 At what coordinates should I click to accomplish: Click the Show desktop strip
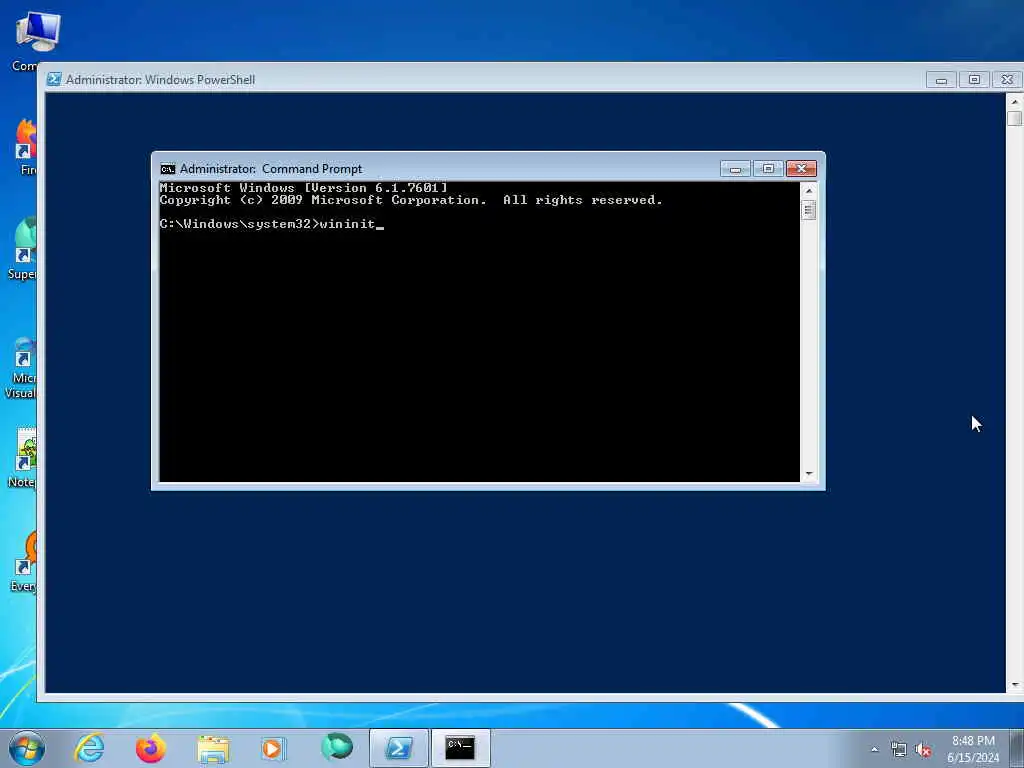click(1016, 748)
